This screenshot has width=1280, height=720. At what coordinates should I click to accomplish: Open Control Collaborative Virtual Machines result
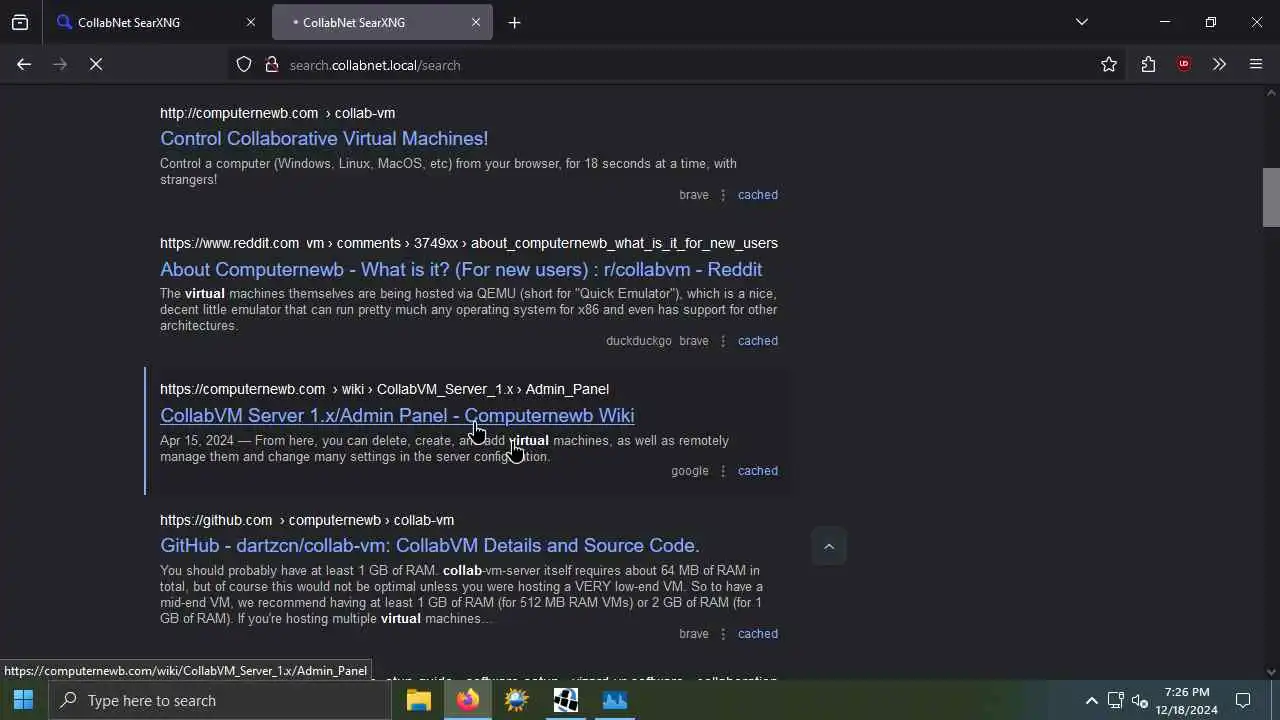tap(324, 139)
